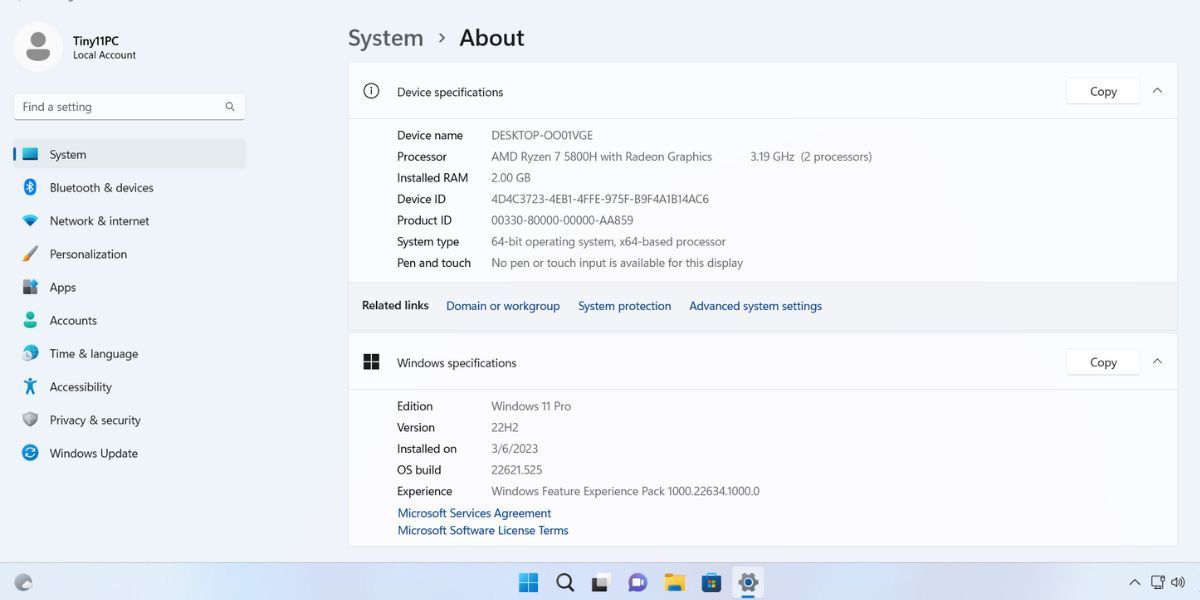Click the Tiny11PC account name

click(x=96, y=41)
